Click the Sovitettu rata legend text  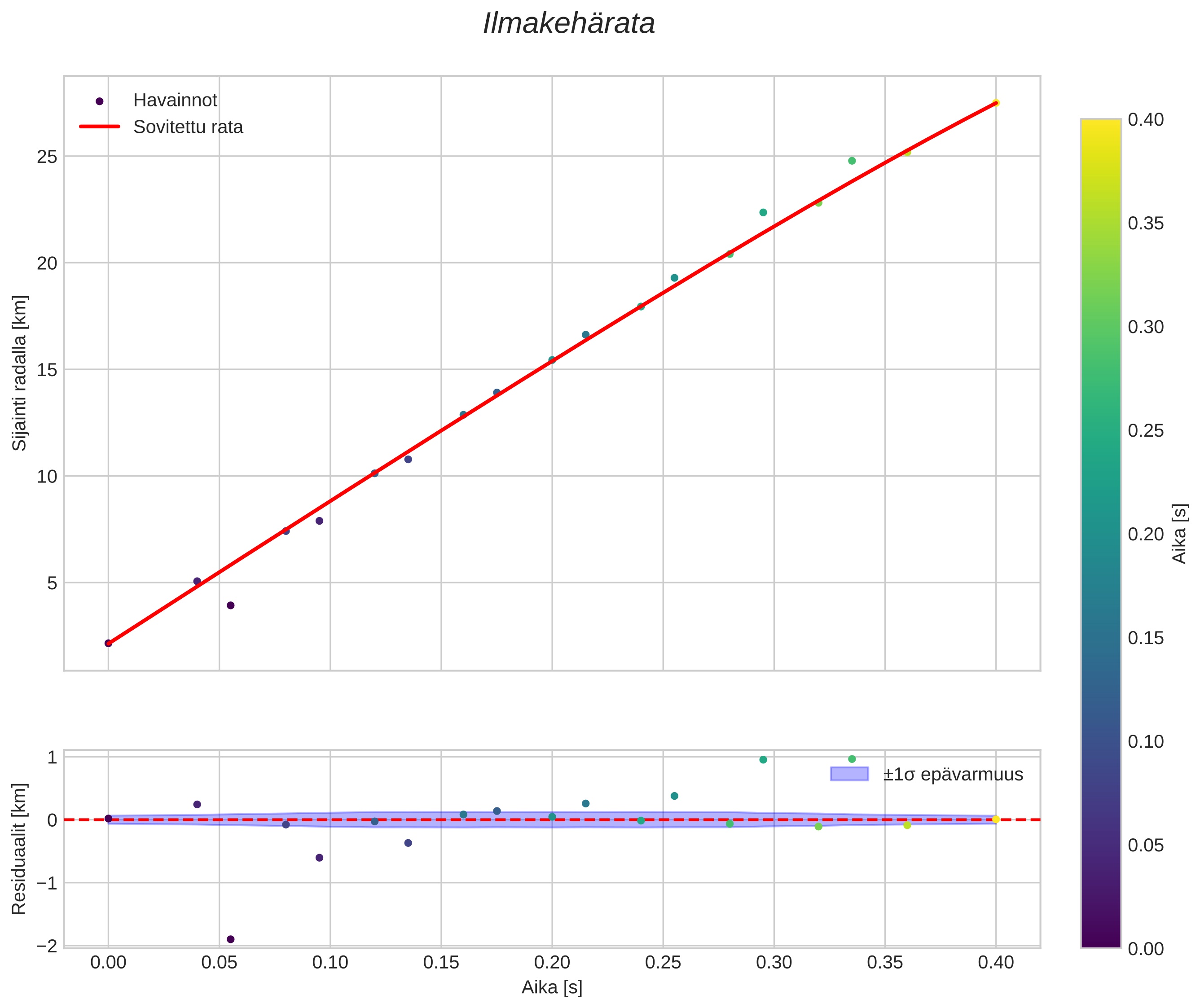point(188,127)
